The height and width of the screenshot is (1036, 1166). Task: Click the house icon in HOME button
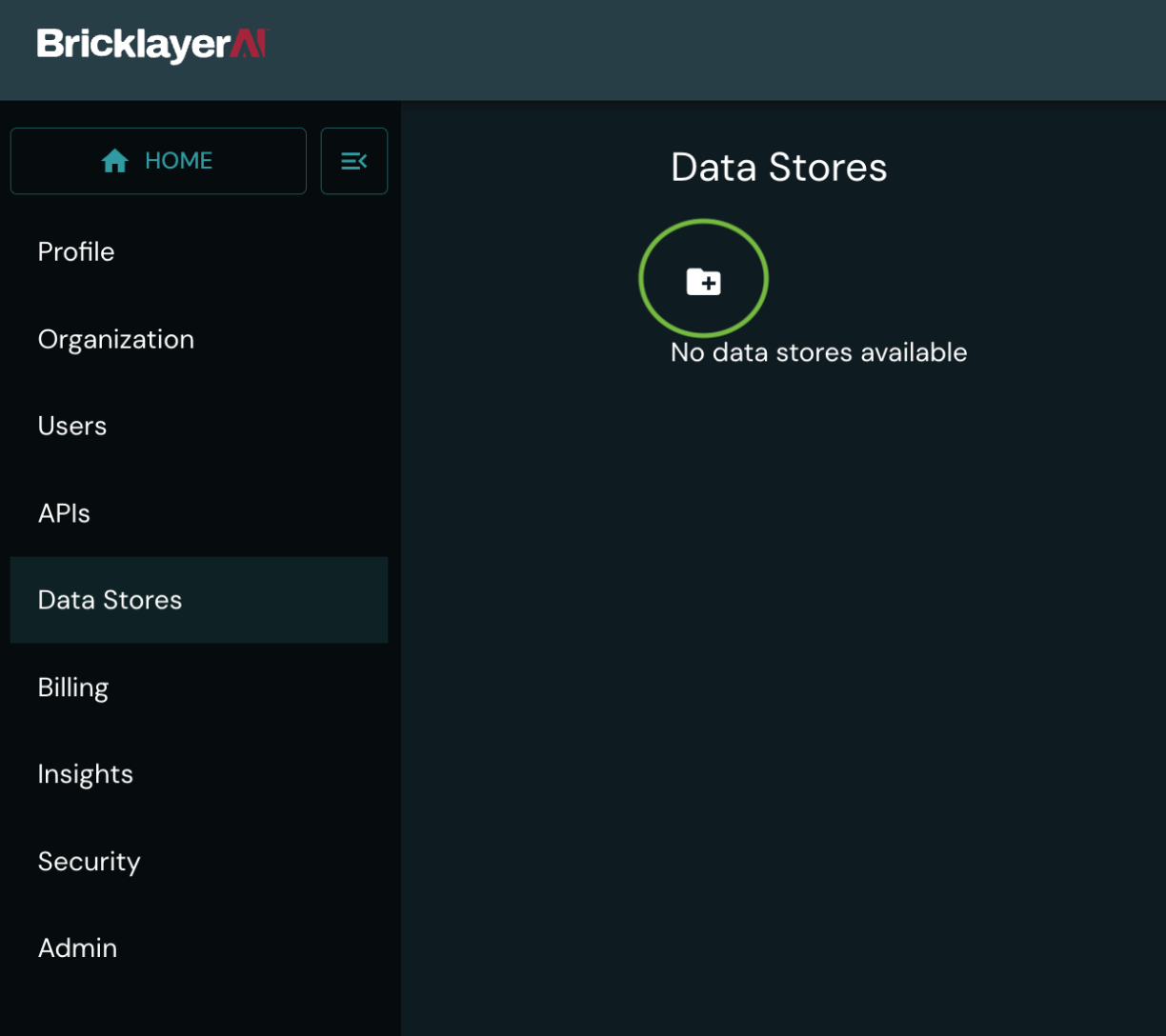point(115,161)
